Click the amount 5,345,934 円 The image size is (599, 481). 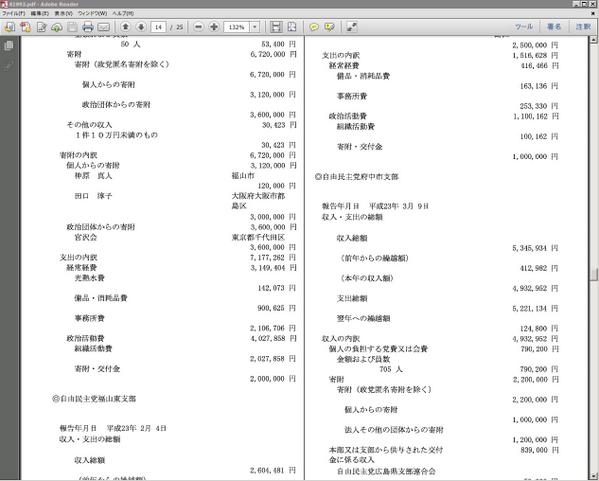tap(535, 248)
